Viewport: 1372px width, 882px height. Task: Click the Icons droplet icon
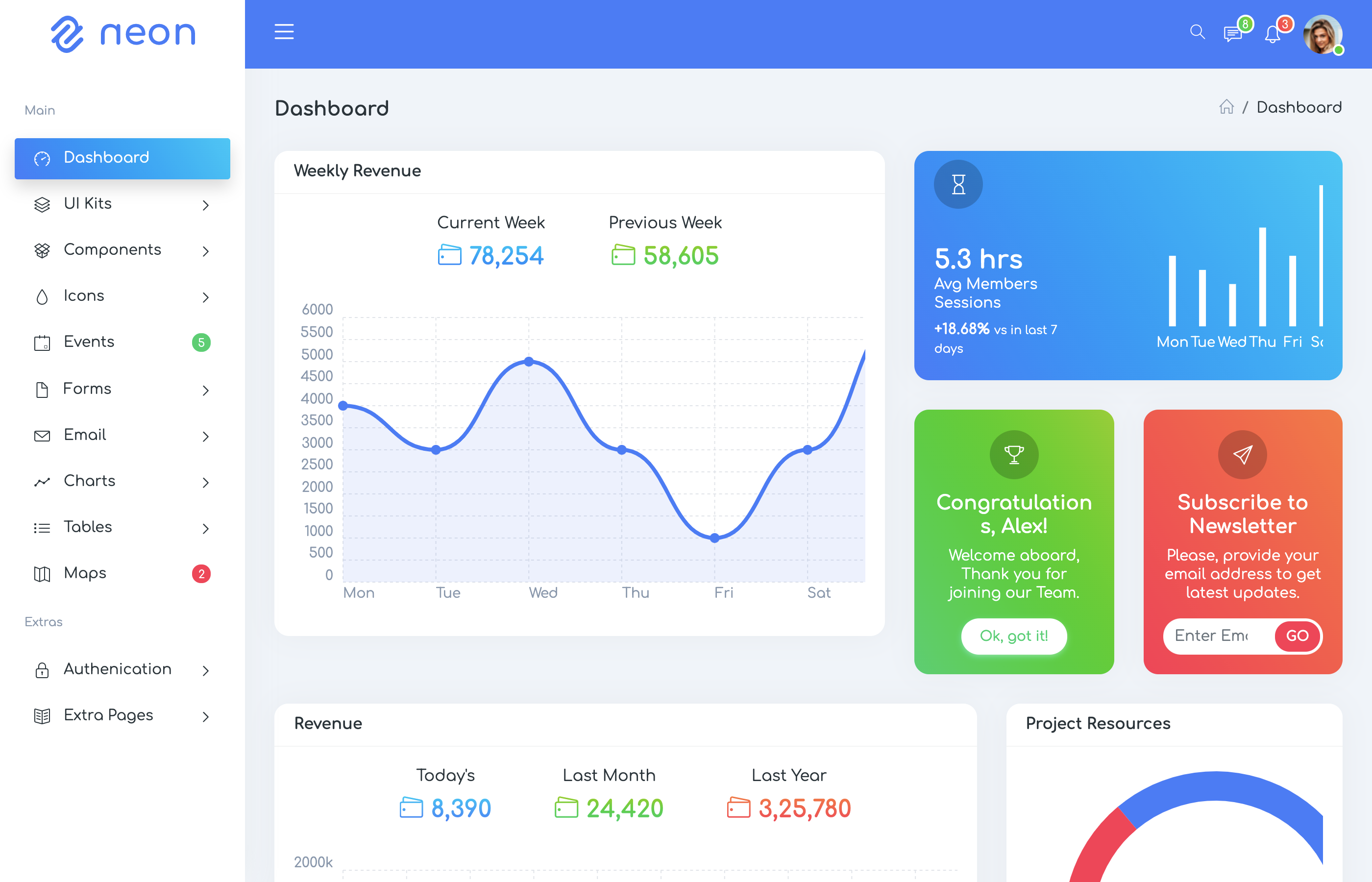tap(42, 296)
